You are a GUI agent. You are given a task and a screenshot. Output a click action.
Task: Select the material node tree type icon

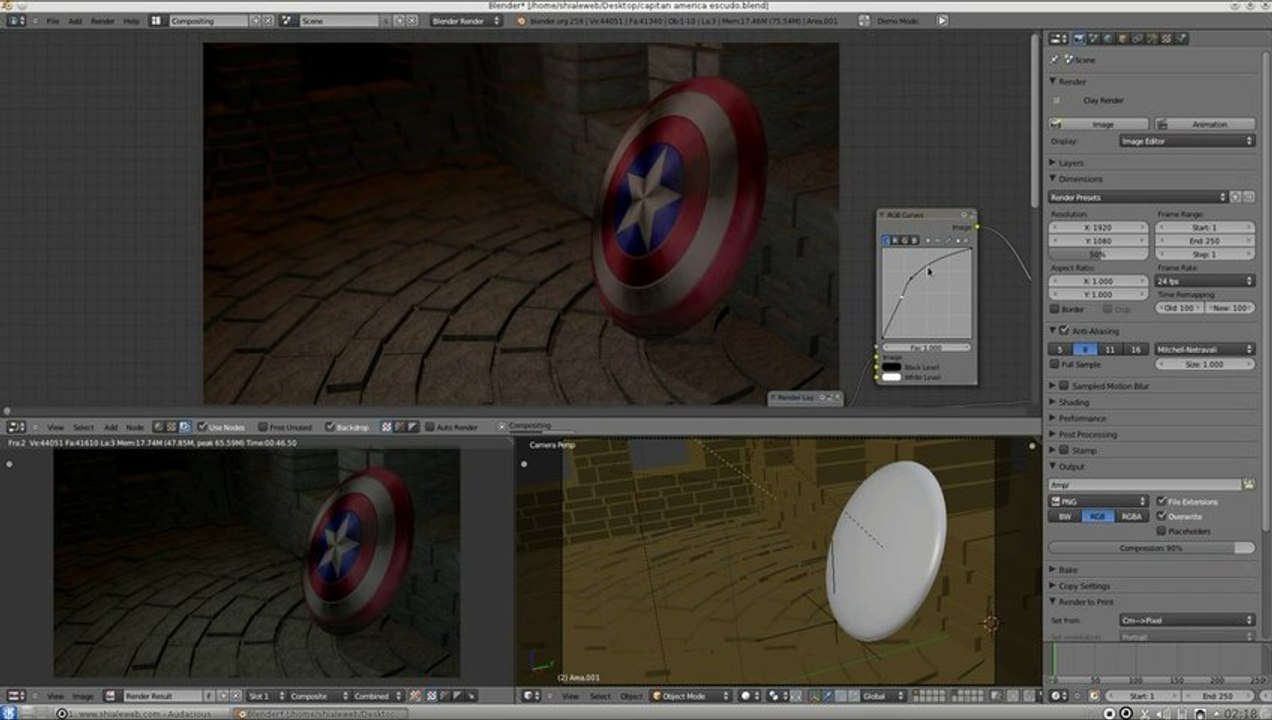[x=158, y=427]
